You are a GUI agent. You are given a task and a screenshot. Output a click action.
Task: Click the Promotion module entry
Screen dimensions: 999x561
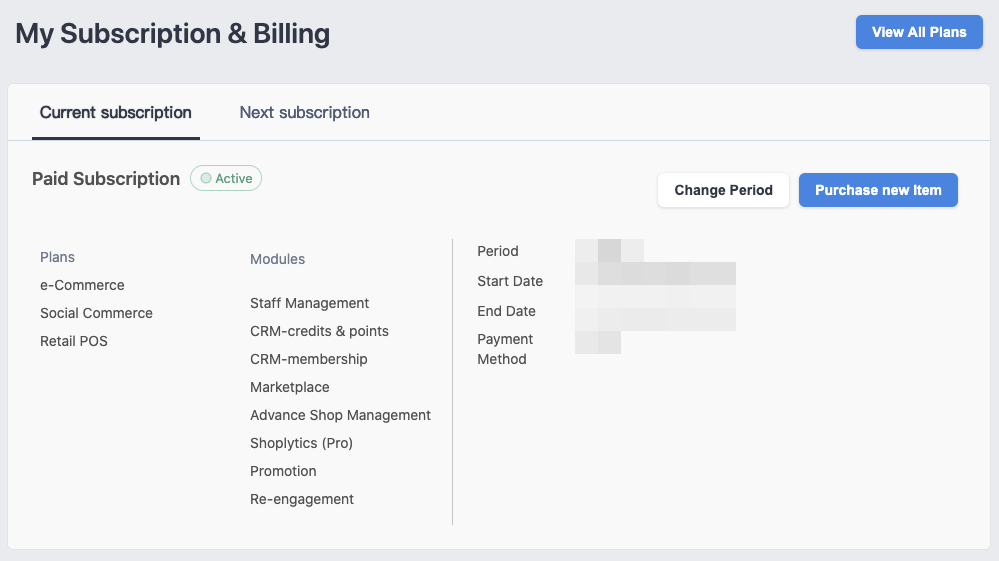pyautogui.click(x=283, y=471)
